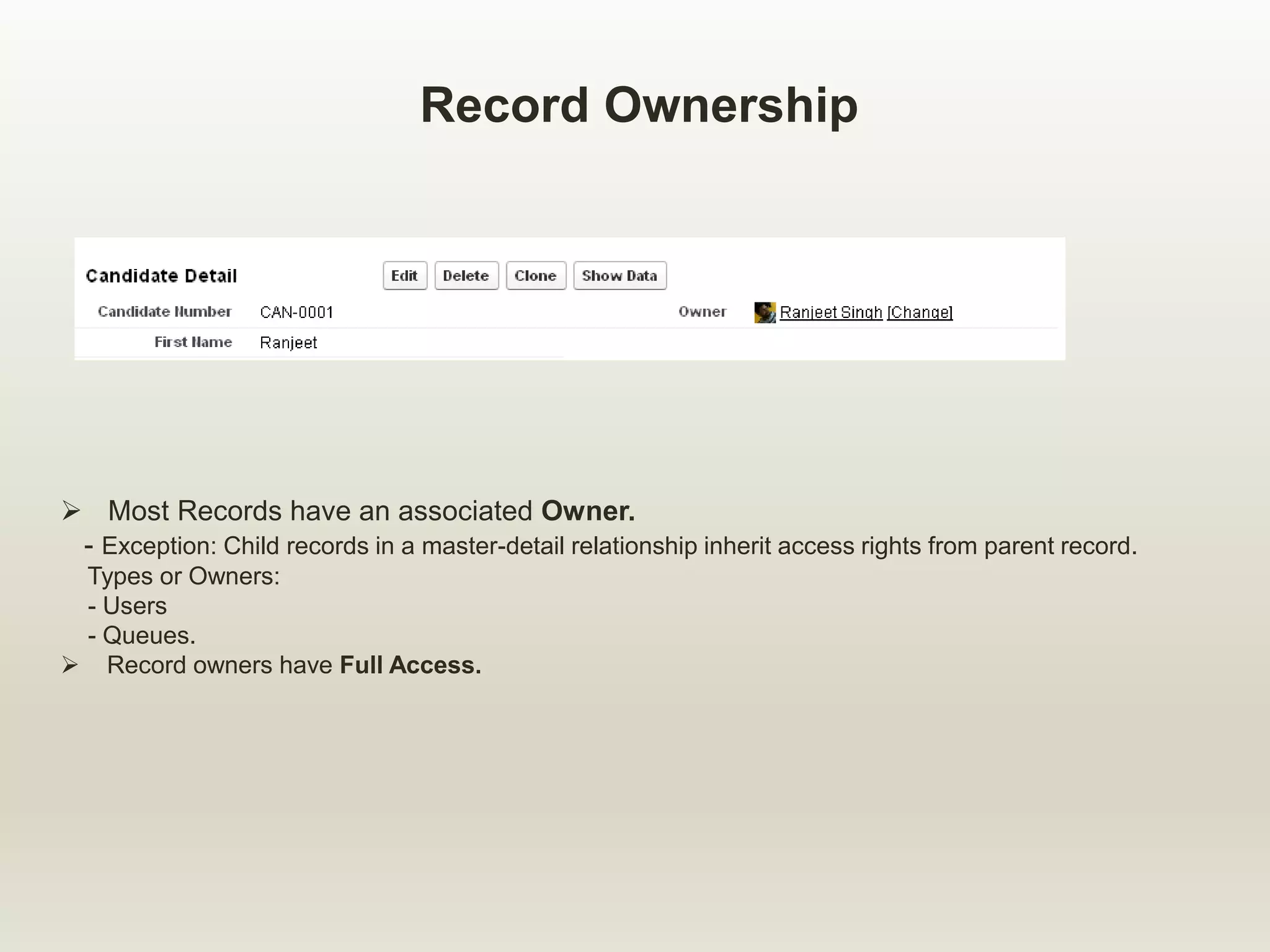Click the 'Exception: Child records' line
This screenshot has height=952, width=1270.
[611, 546]
